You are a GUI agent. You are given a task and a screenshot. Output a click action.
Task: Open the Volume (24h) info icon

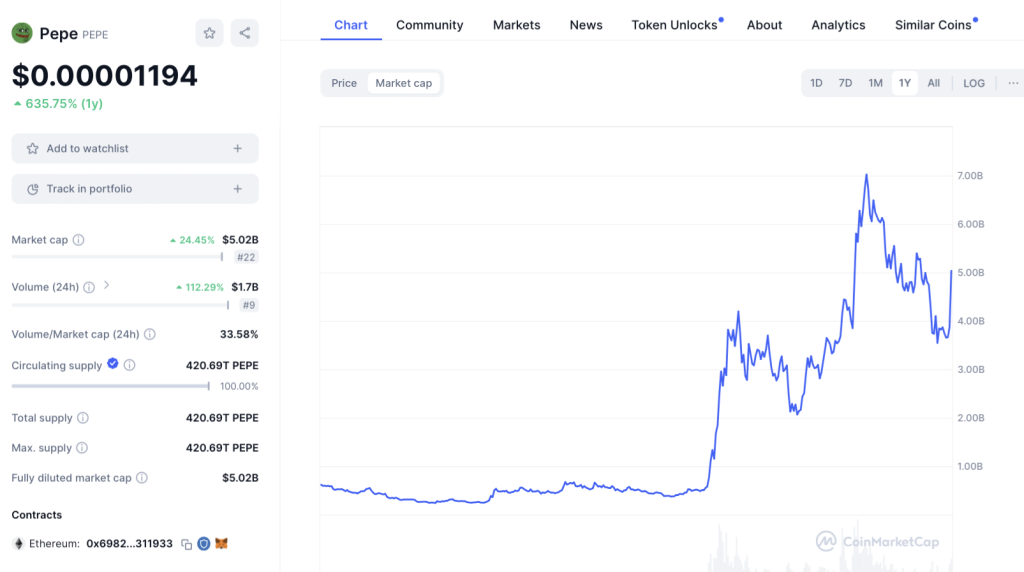(x=89, y=287)
